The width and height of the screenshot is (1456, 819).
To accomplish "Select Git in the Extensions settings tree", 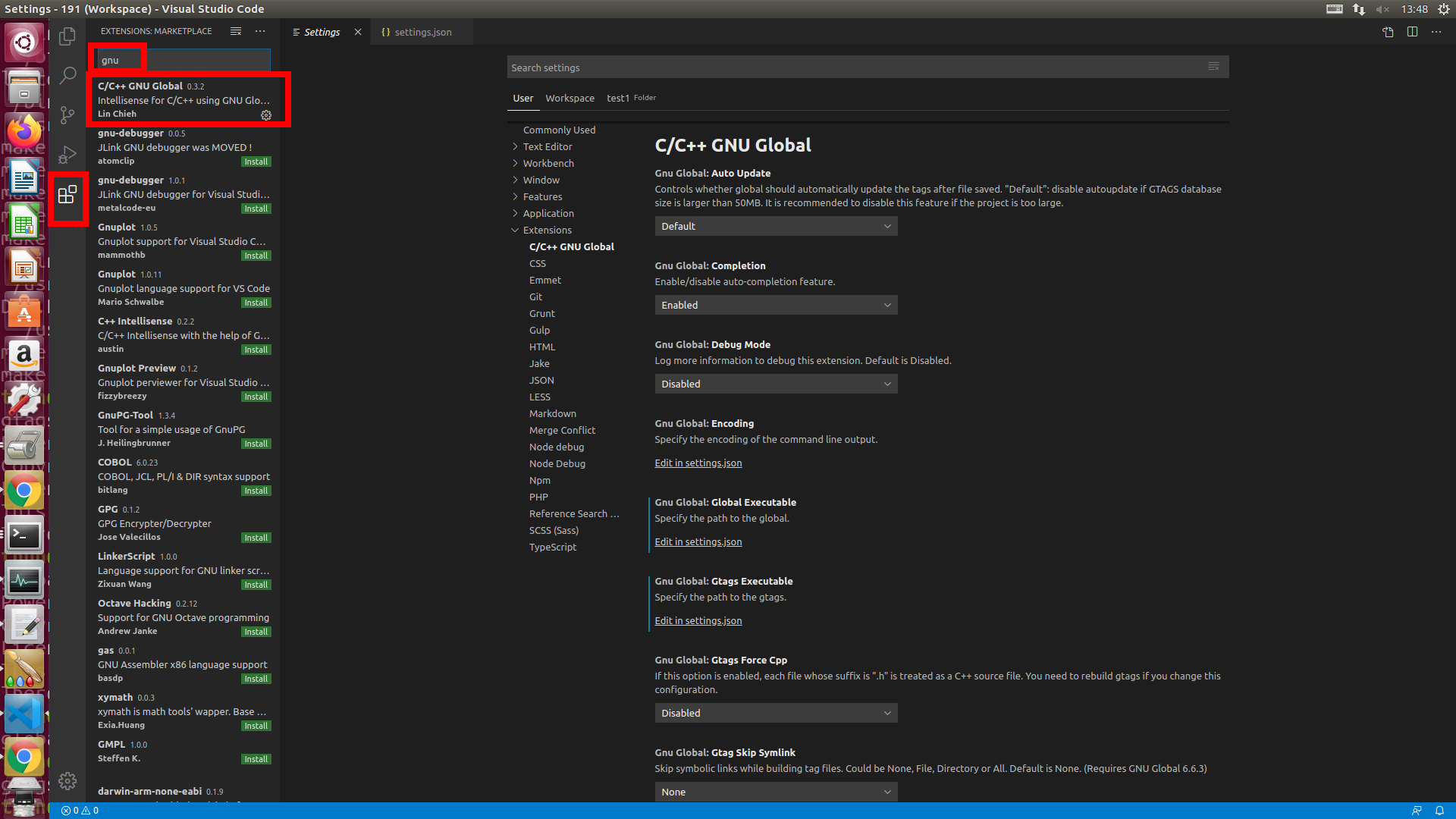I will (x=535, y=297).
